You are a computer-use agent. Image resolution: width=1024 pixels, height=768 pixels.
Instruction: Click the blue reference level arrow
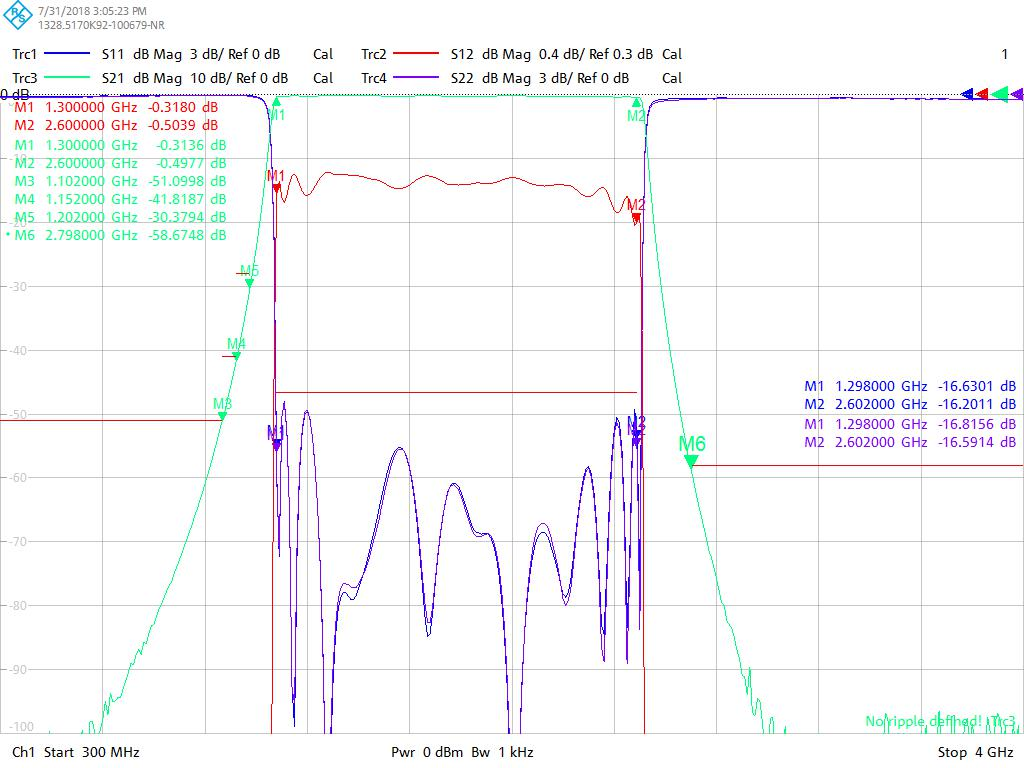pyautogui.click(x=967, y=94)
